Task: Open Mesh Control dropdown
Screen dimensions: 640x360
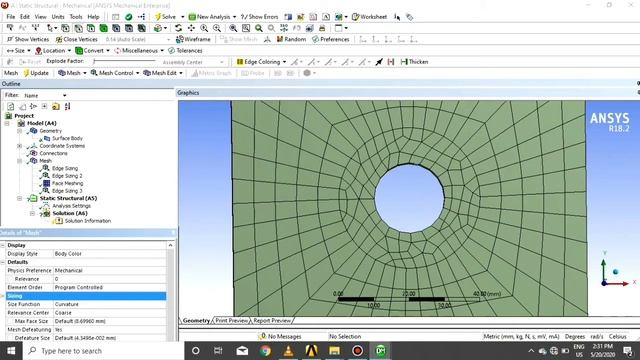Action: (x=115, y=73)
